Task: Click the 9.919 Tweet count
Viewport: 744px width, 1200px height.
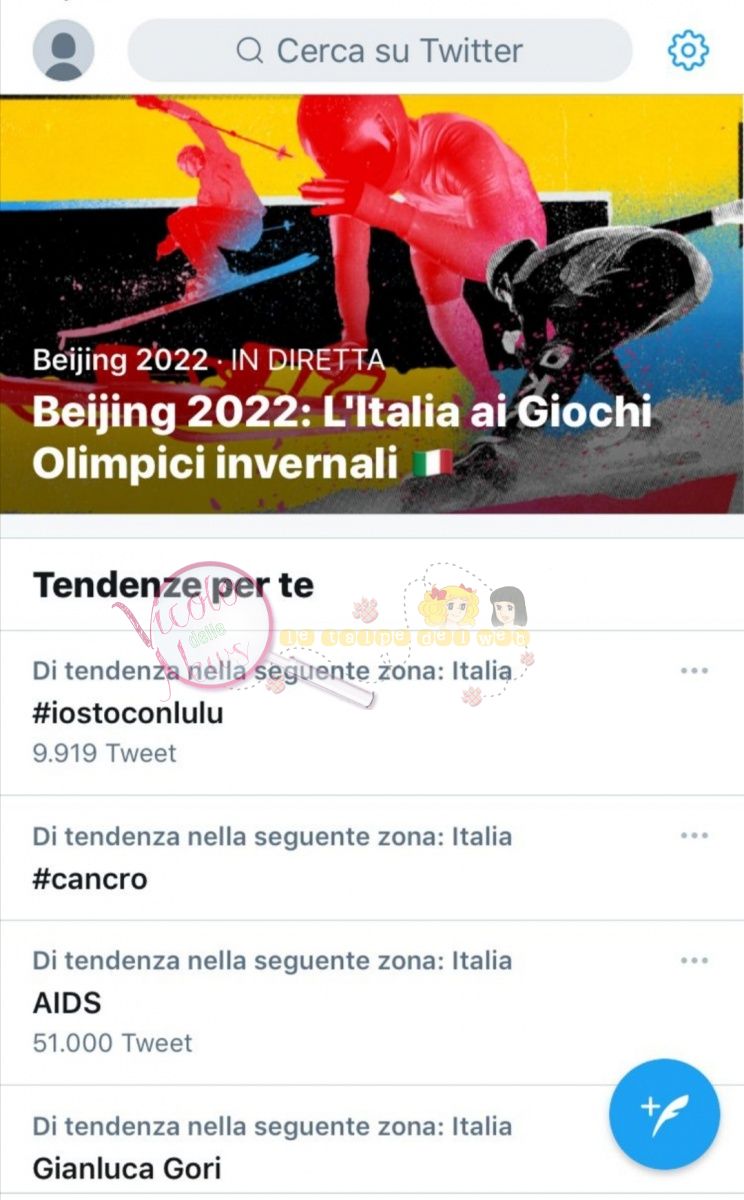Action: tap(104, 753)
